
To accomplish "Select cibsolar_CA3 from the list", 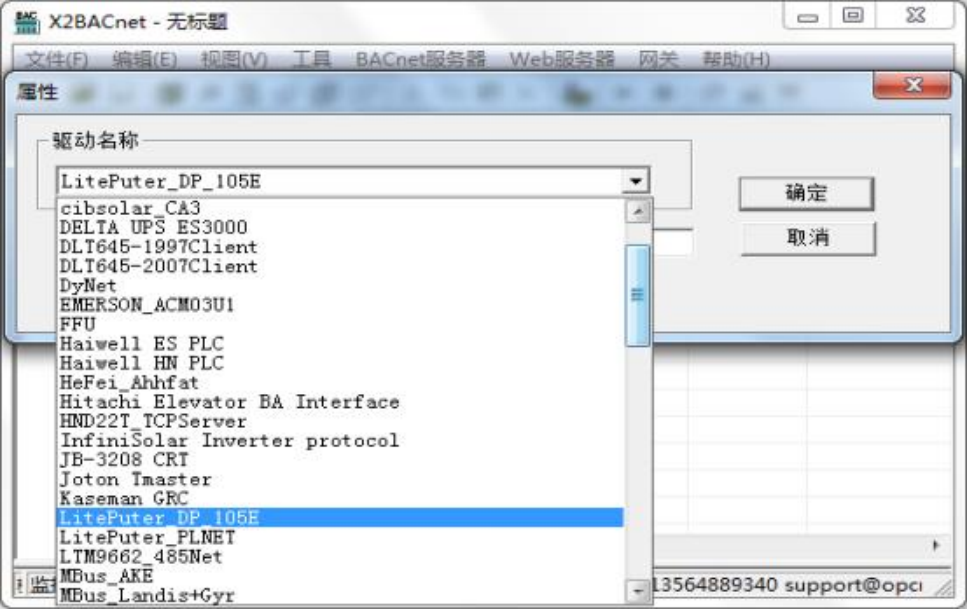I will (340, 208).
